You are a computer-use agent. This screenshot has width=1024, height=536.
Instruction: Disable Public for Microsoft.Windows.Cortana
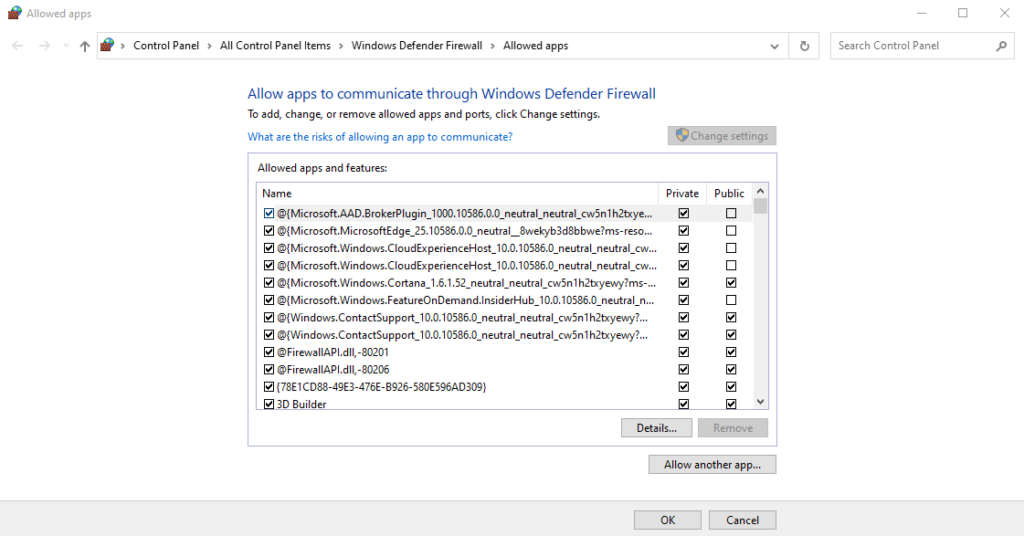click(x=731, y=283)
